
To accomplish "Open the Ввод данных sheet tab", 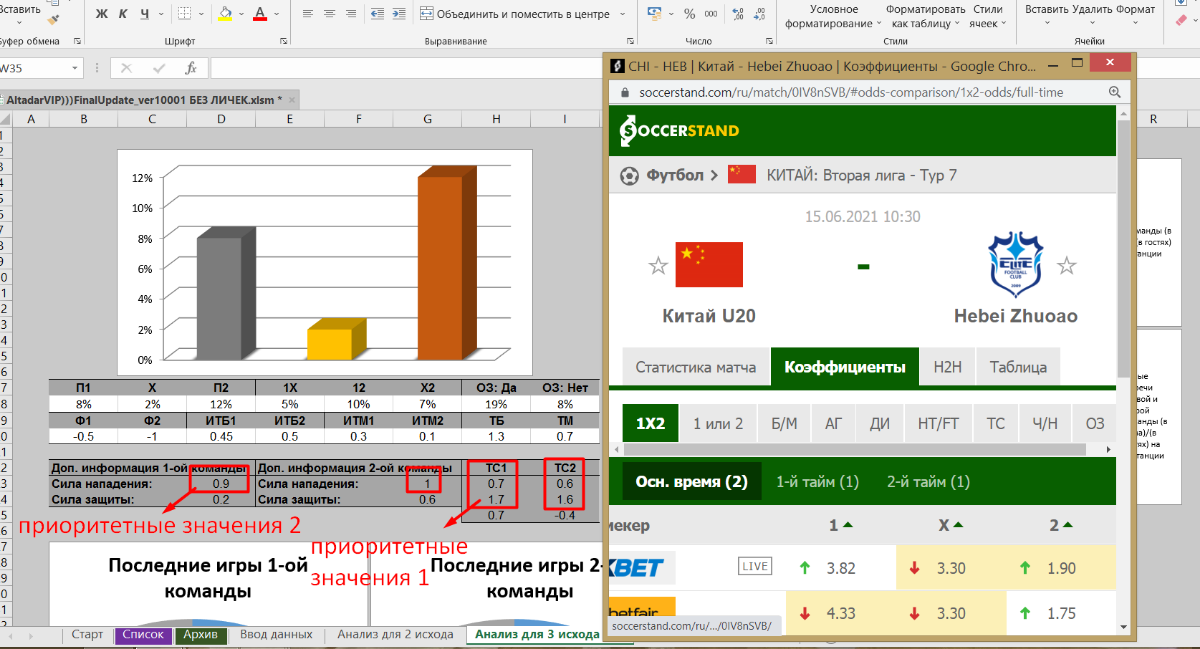I will [275, 634].
